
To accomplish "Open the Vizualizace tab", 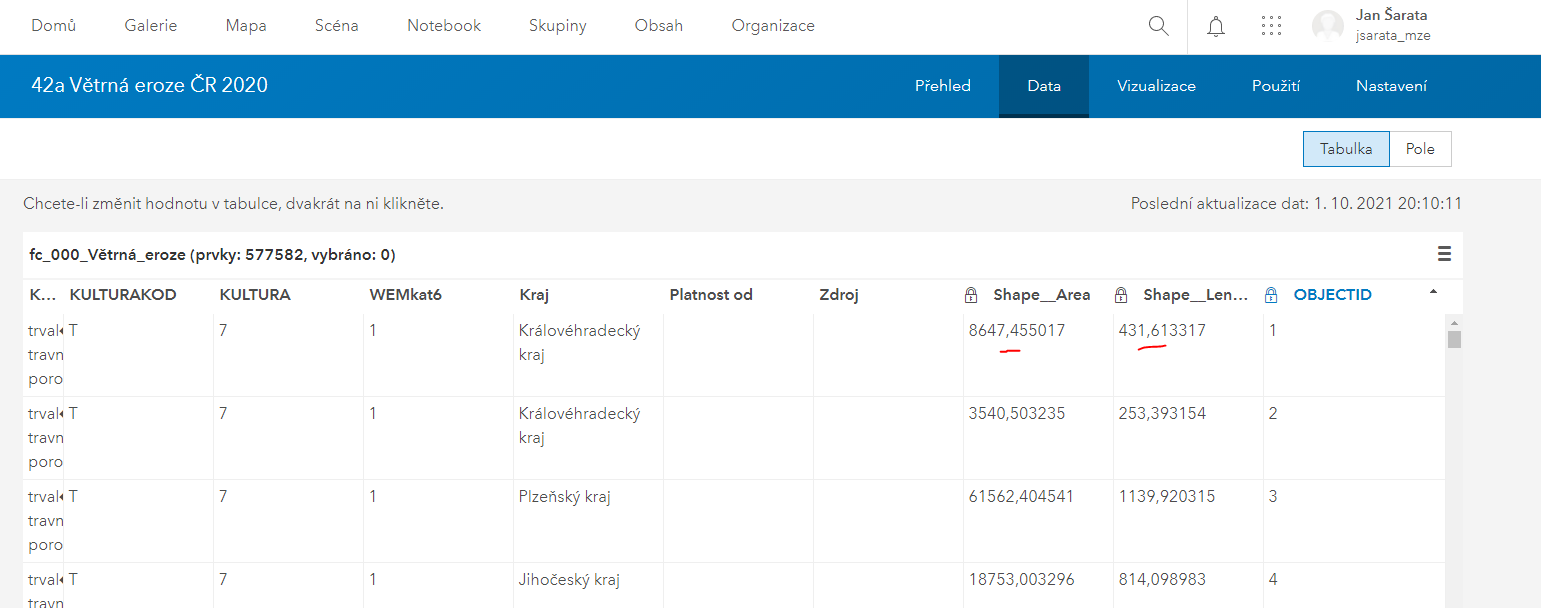I will pos(1156,86).
